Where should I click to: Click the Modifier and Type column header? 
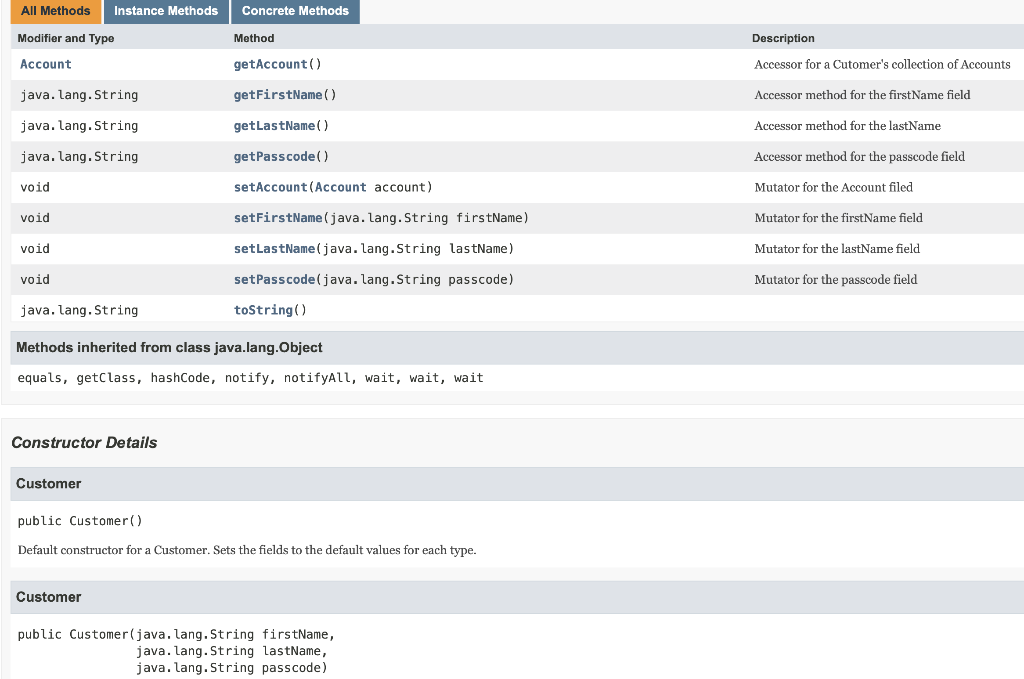coord(65,38)
